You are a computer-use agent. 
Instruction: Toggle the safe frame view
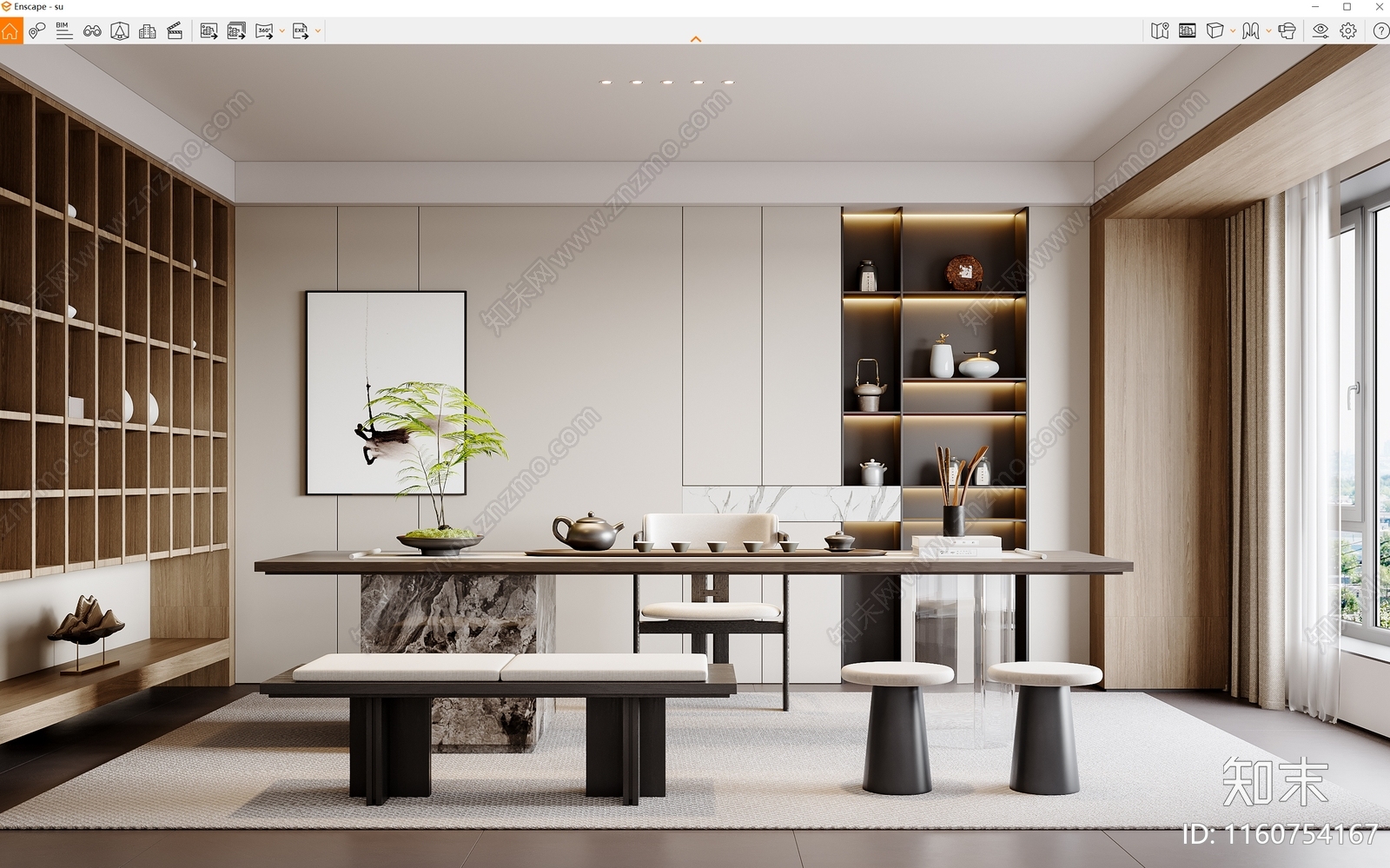pos(1188,31)
